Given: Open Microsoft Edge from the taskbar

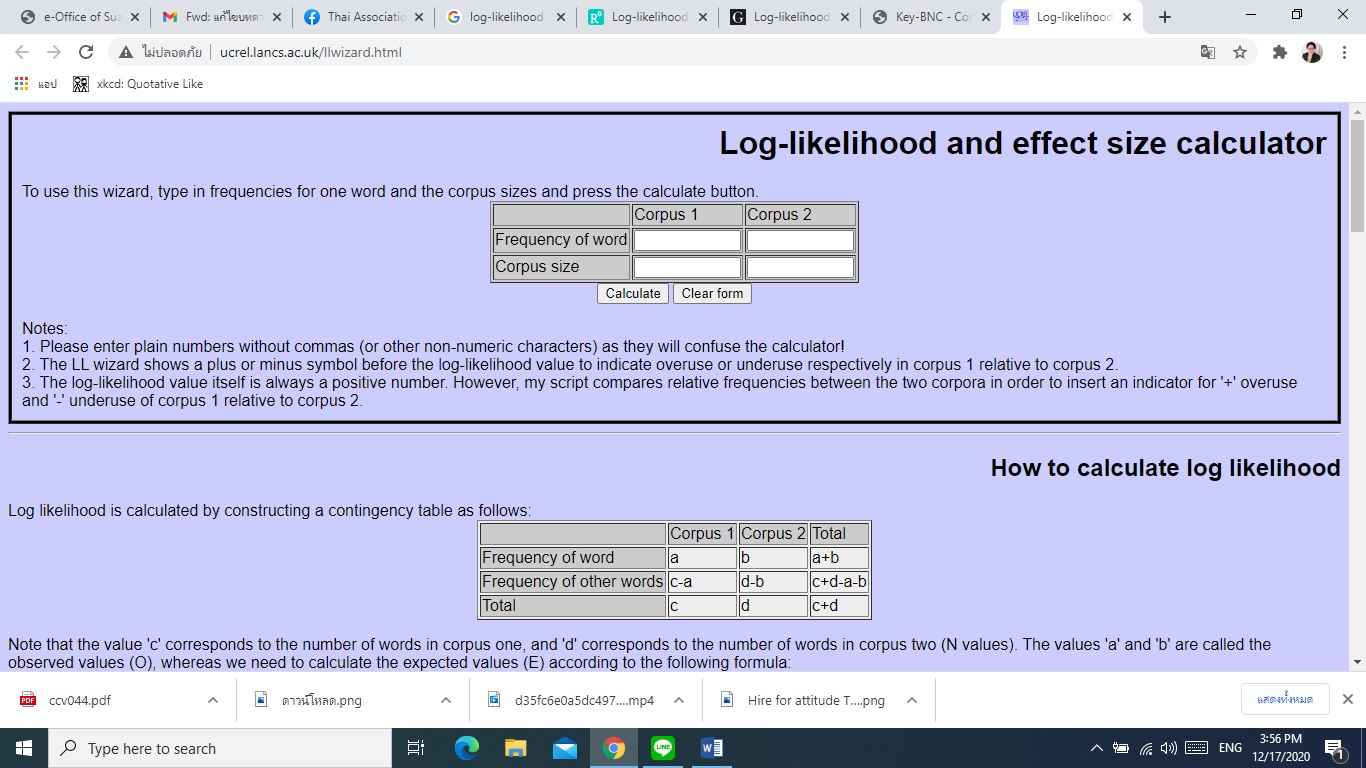Looking at the screenshot, I should click(x=466, y=748).
